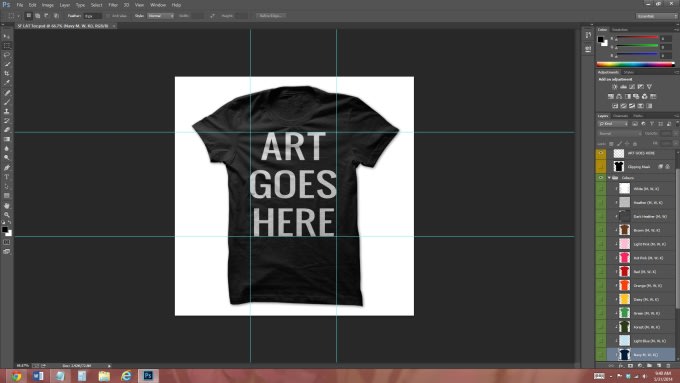This screenshot has width=680, height=383.
Task: Click the delete layer trash icon
Action: click(x=668, y=366)
